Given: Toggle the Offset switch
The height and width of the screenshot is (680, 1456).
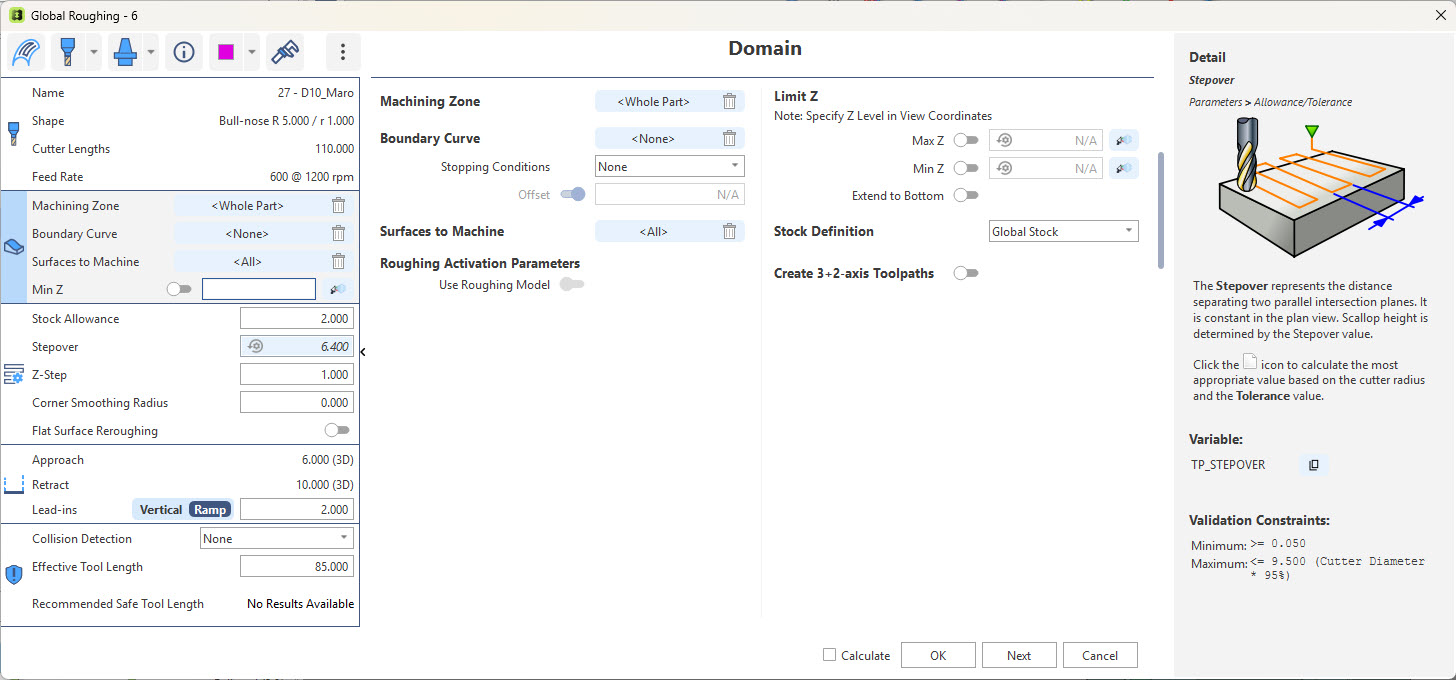Looking at the screenshot, I should [x=573, y=194].
